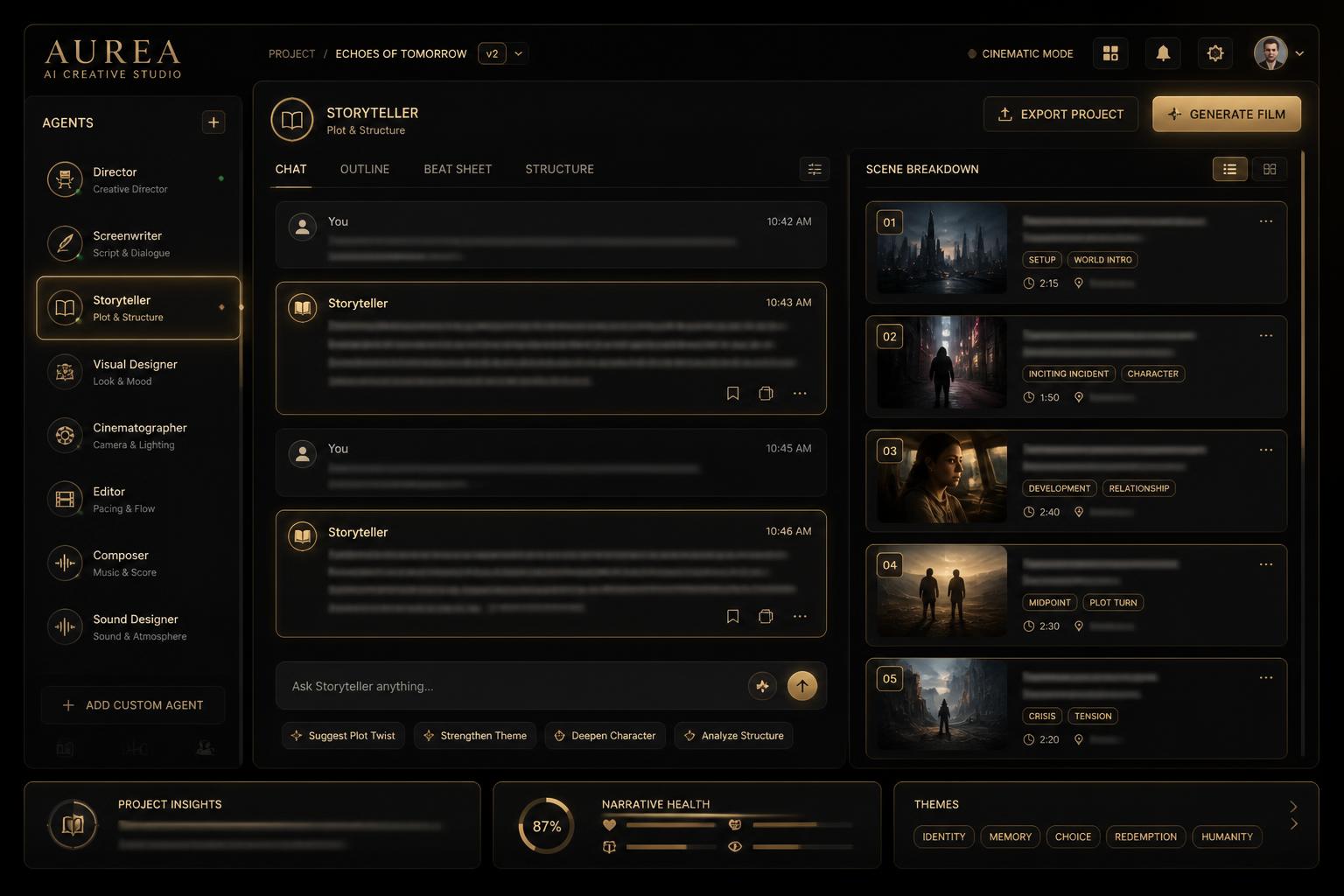Expand the user profile menu arrow
This screenshot has width=1344, height=896.
[1299, 53]
